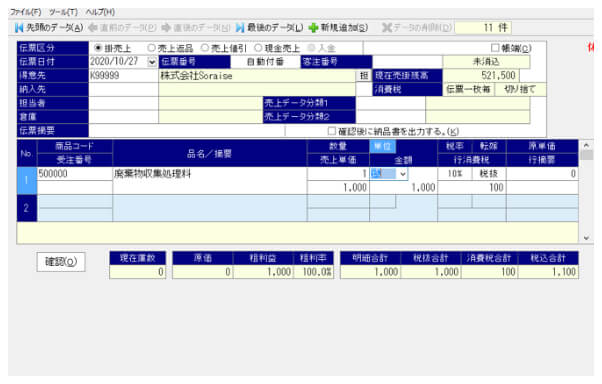Open ツール menu
The image size is (602, 384).
point(63,12)
